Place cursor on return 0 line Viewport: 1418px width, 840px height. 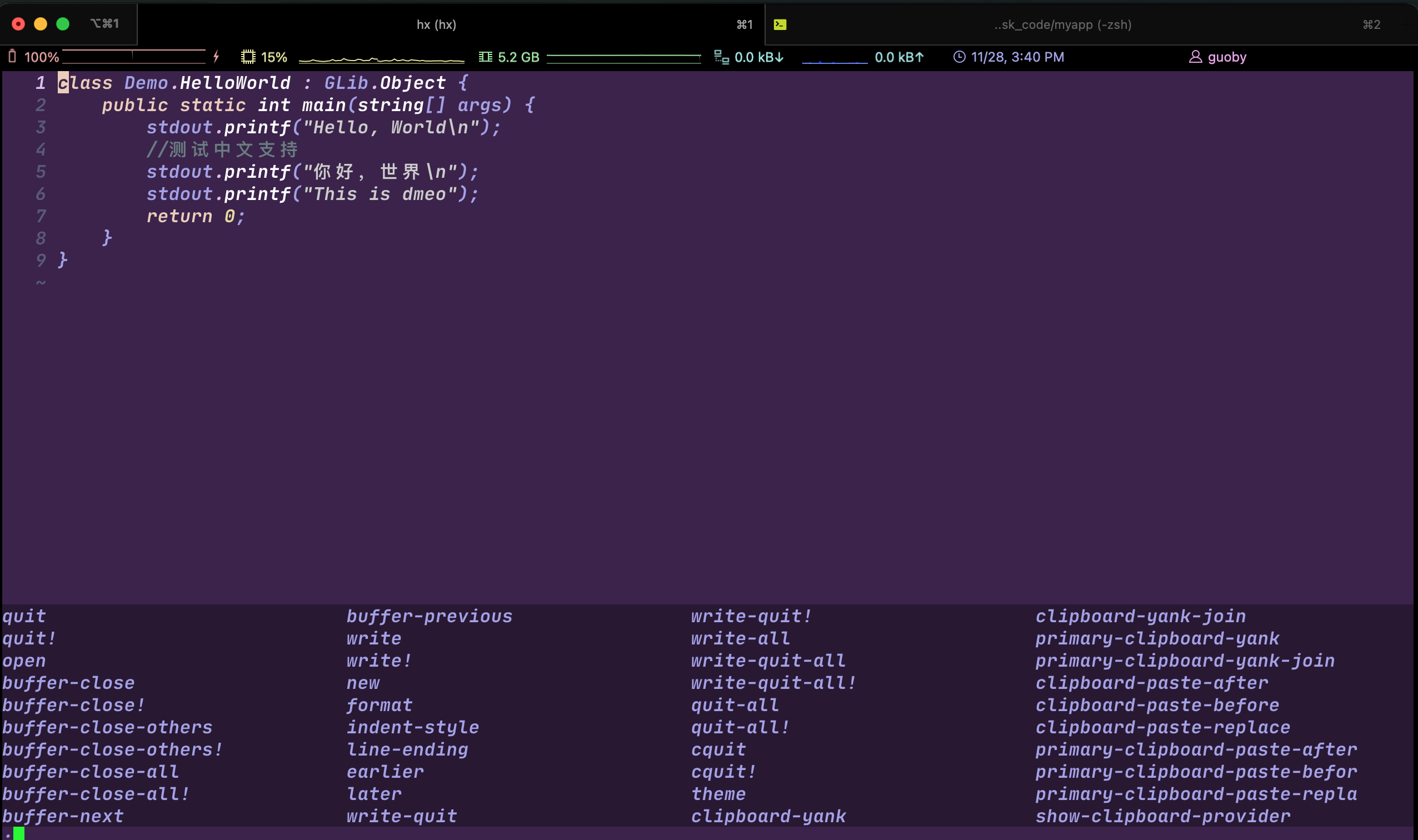click(x=195, y=216)
